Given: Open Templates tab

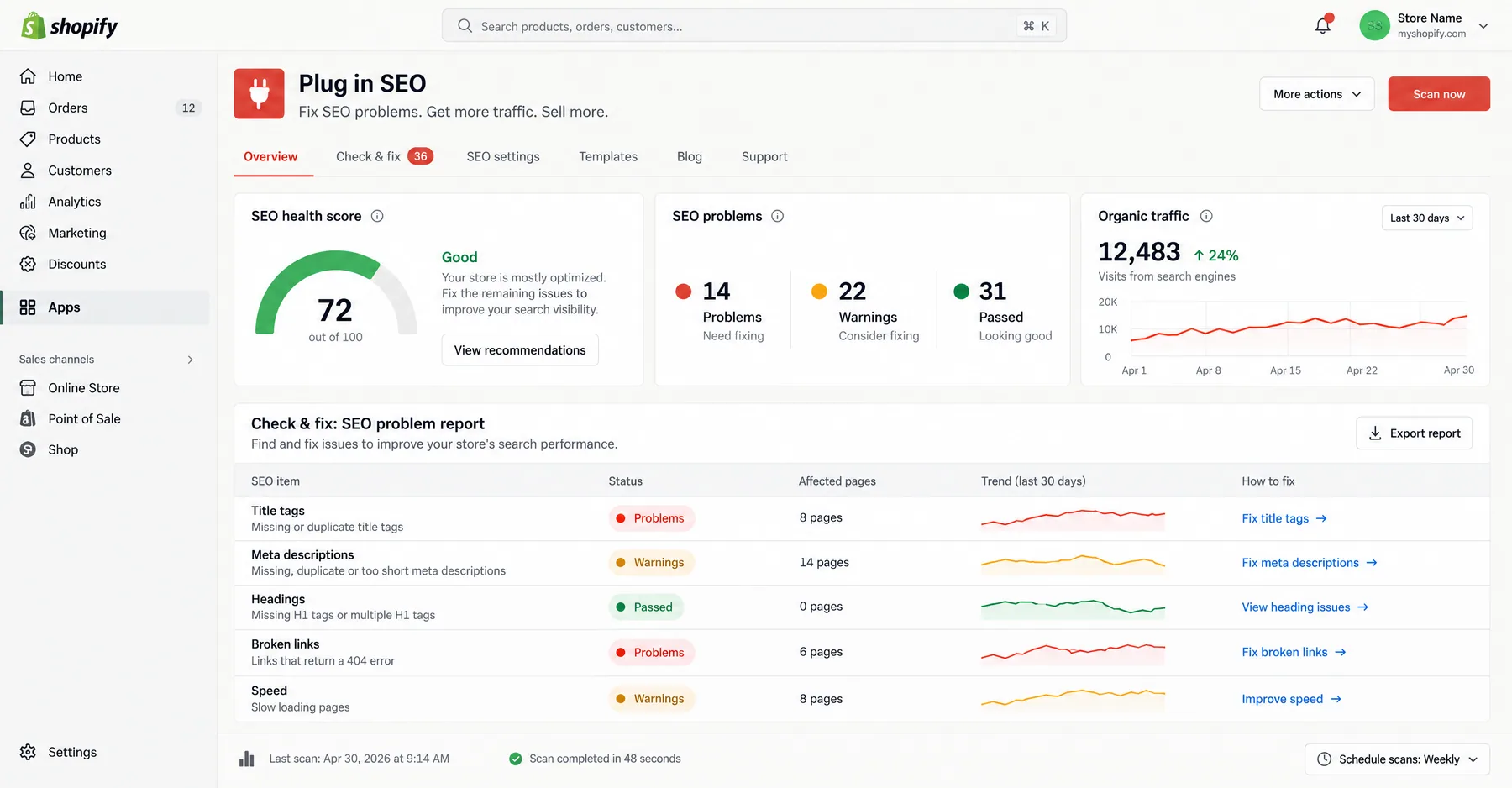Looking at the screenshot, I should [x=608, y=156].
